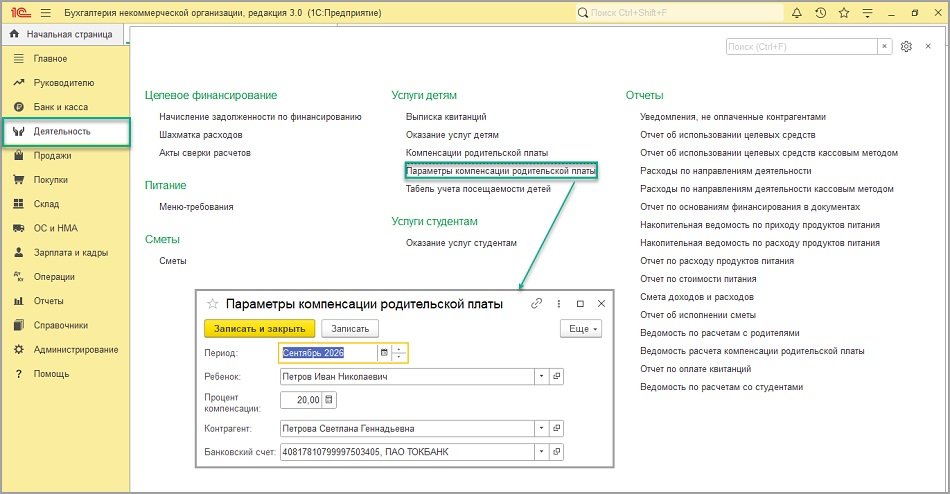Open Расходы по направлениям деятельности report

[x=725, y=171]
